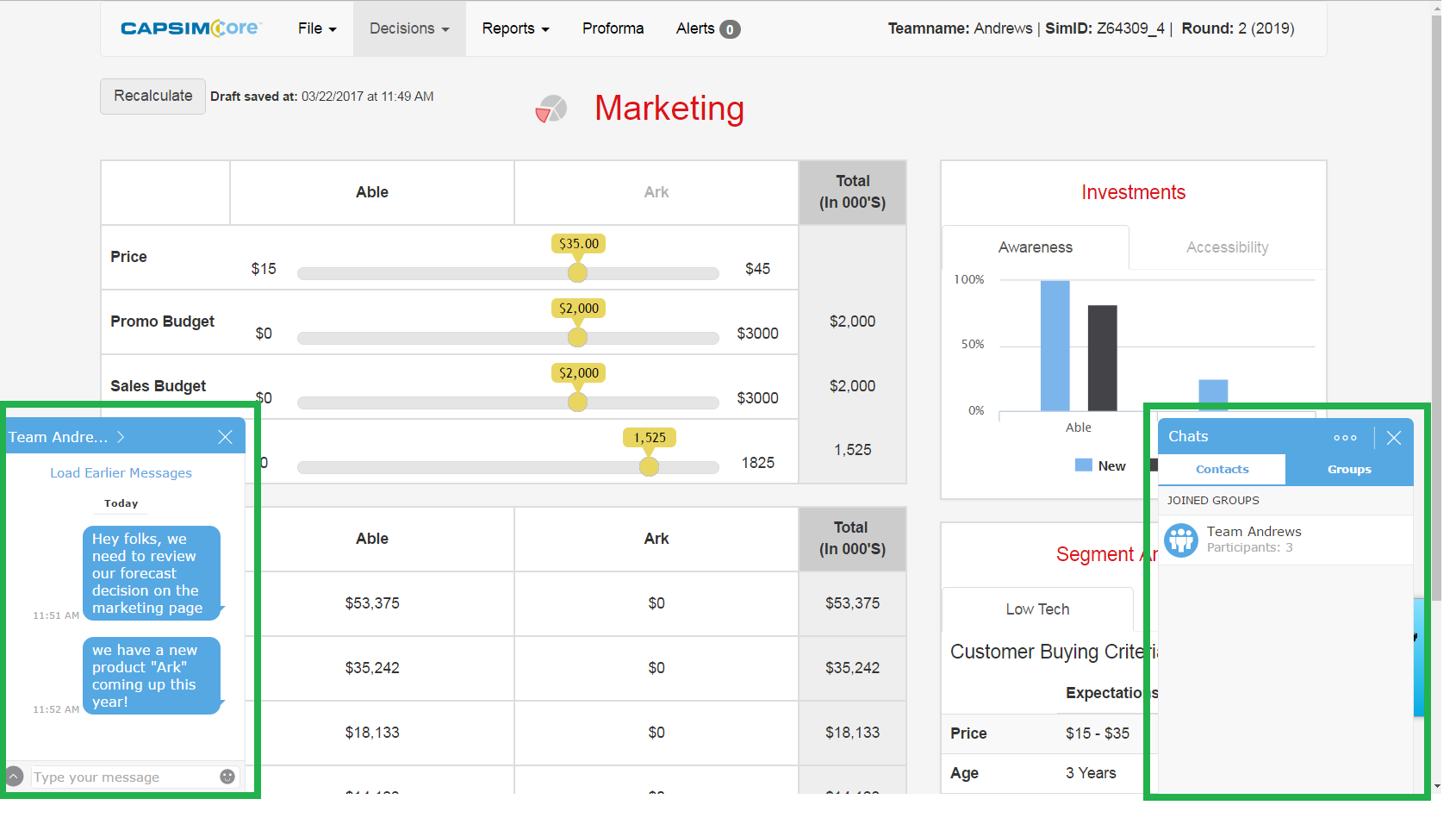Select the Awareness tab

(x=1035, y=247)
